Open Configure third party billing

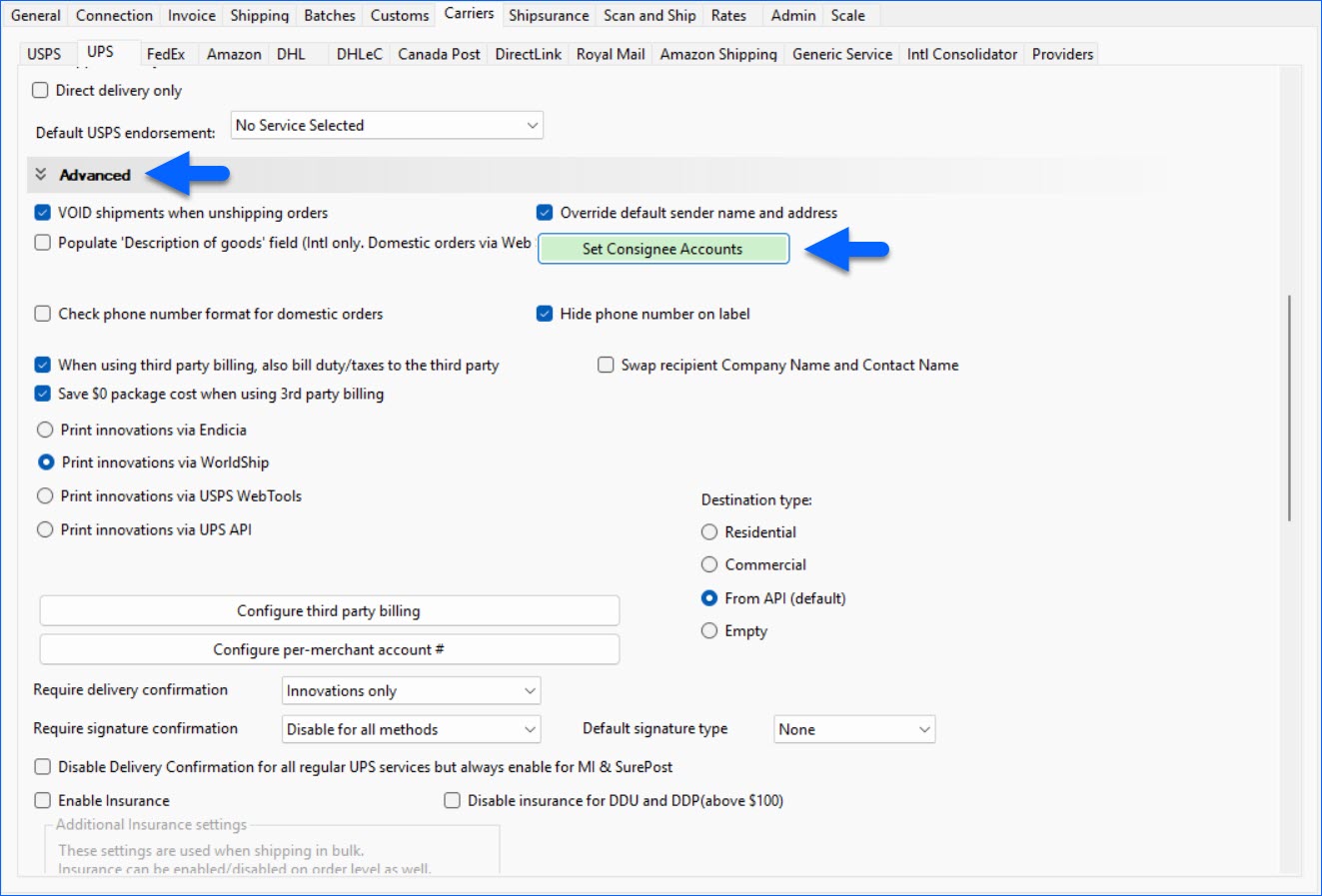(x=329, y=611)
